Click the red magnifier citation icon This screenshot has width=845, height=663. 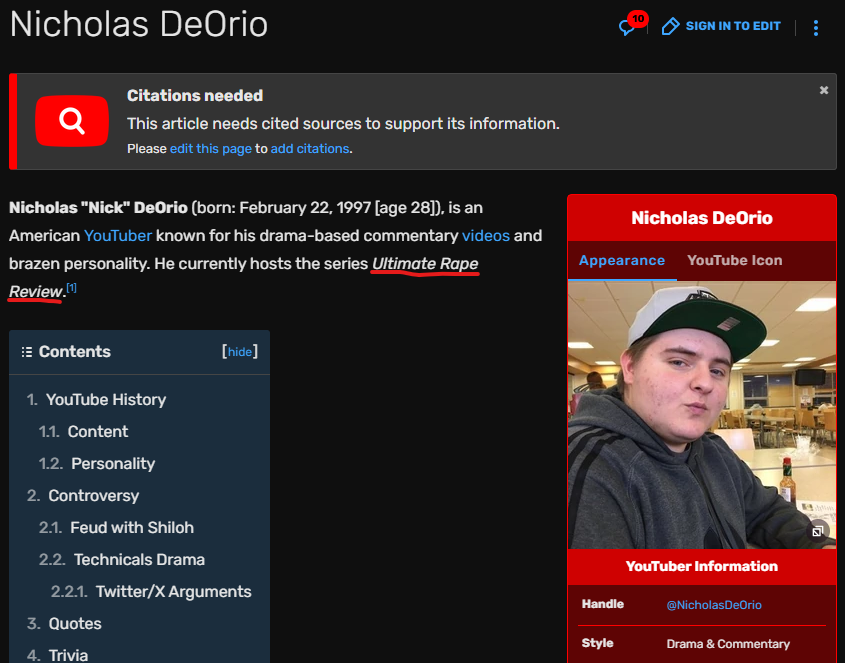[x=72, y=121]
